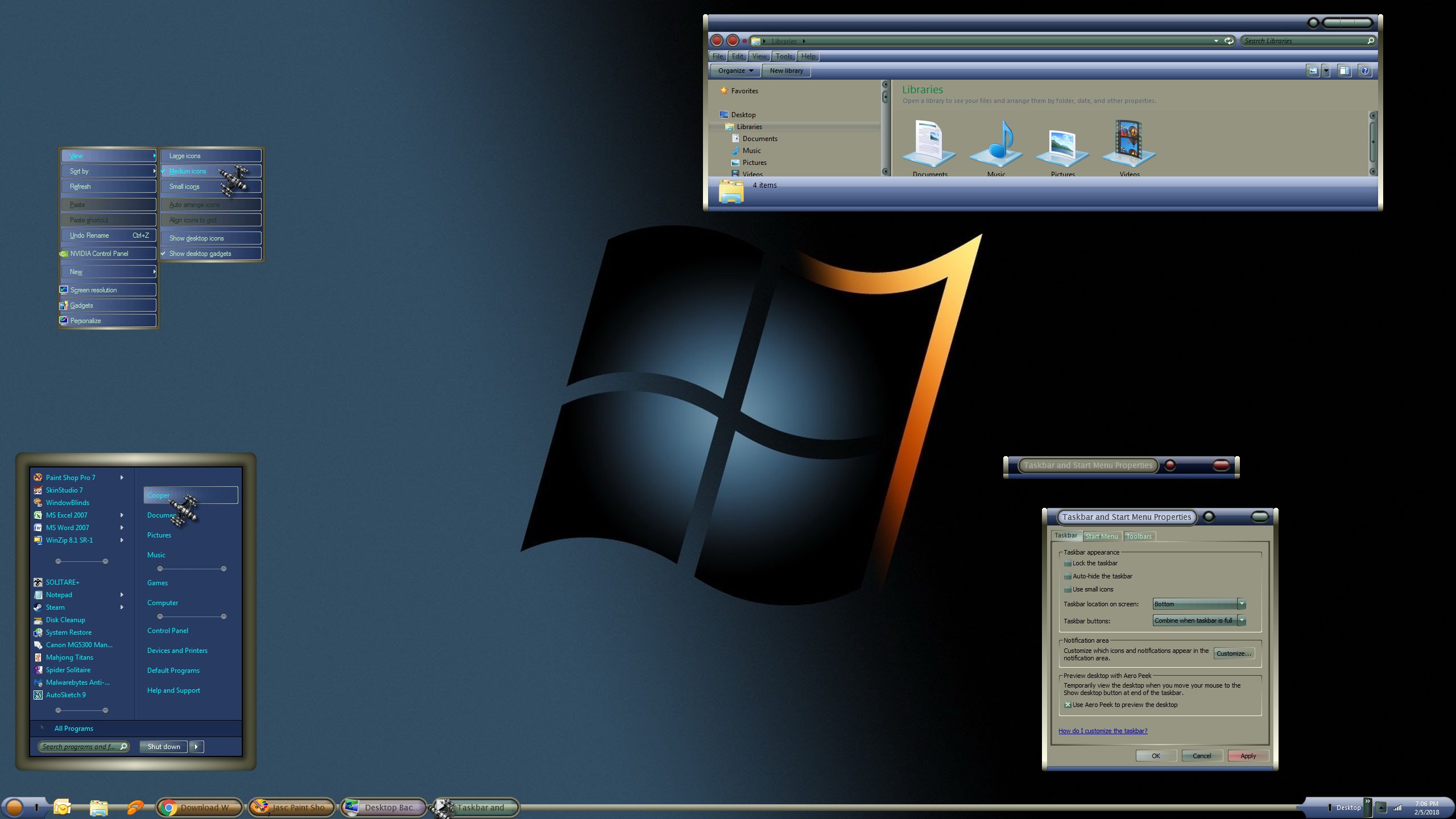Enable Lock the taskbar checkbox
Image resolution: width=1456 pixels, height=819 pixels.
1068,563
